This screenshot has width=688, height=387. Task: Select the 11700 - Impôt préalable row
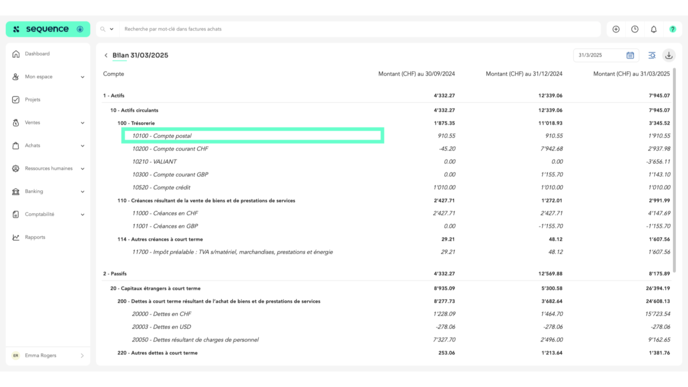pyautogui.click(x=387, y=252)
